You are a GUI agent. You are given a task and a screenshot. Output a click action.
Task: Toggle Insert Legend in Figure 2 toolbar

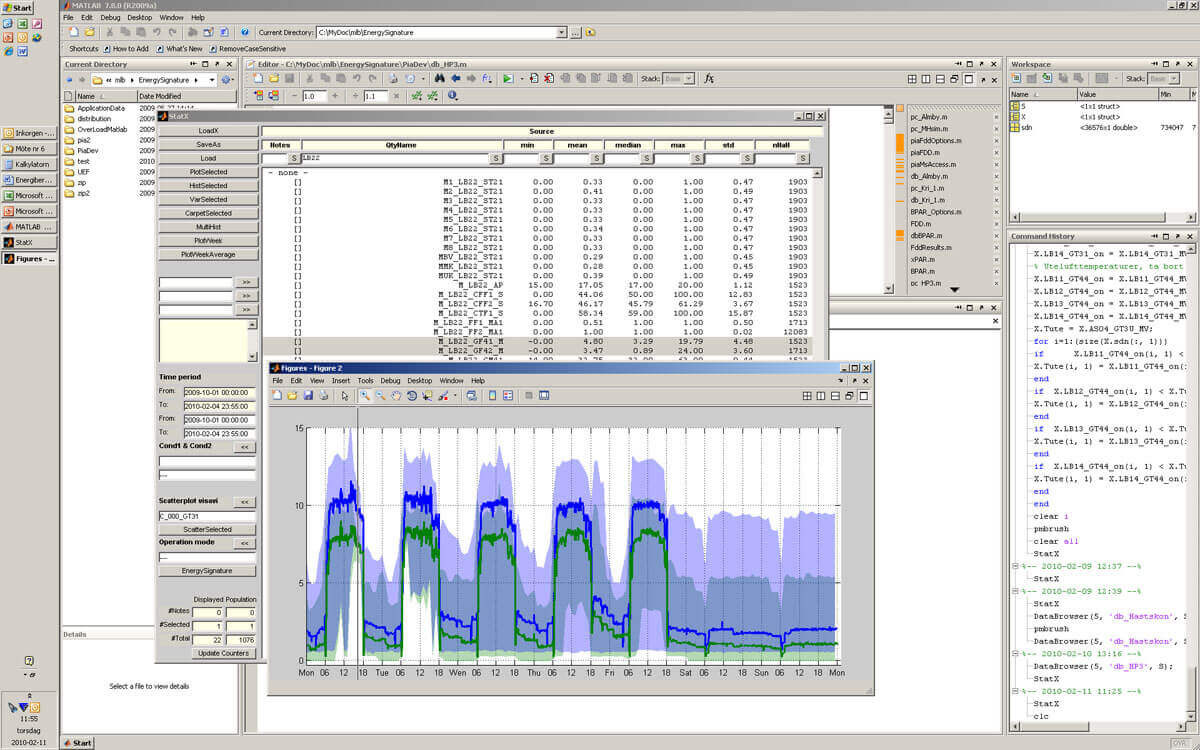(507, 396)
